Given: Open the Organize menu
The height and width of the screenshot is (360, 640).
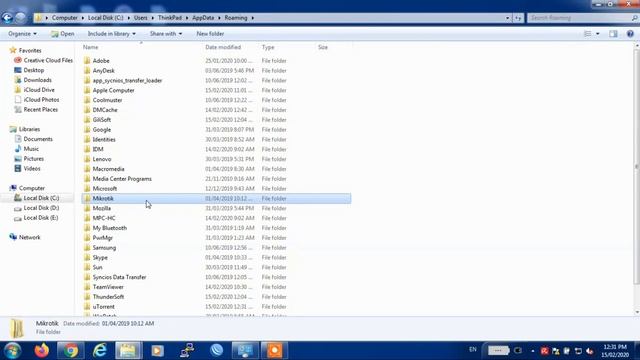Looking at the screenshot, I should pyautogui.click(x=22, y=34).
